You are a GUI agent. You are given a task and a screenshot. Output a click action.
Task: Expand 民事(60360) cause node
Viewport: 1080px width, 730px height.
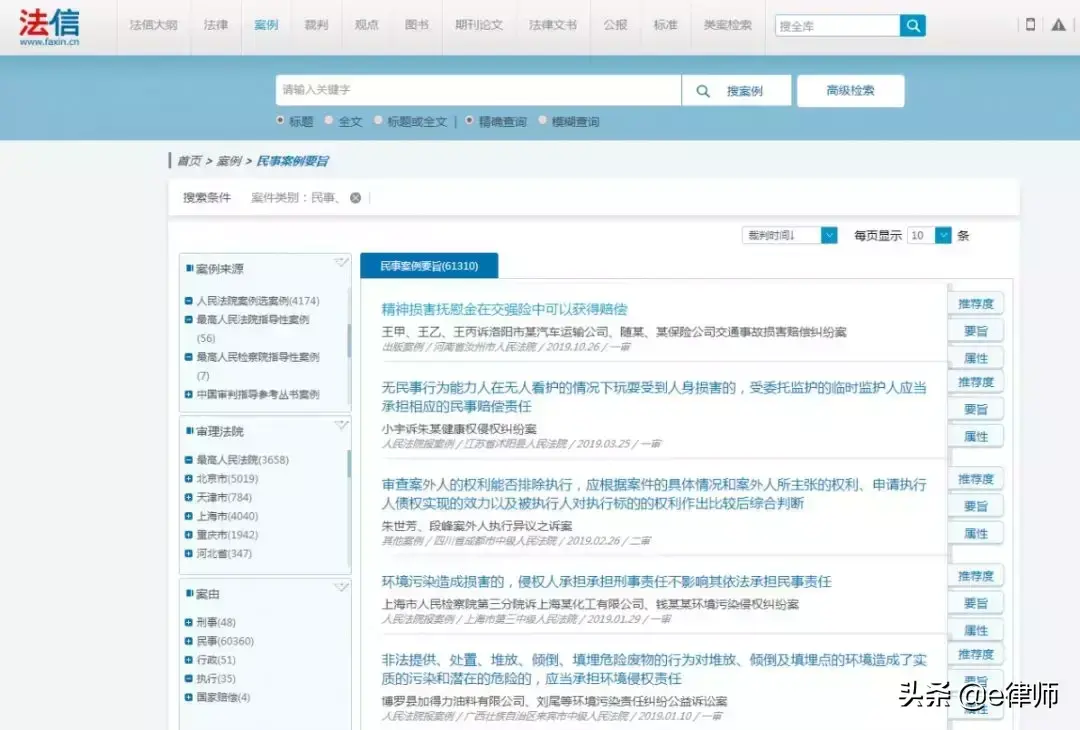tap(189, 641)
